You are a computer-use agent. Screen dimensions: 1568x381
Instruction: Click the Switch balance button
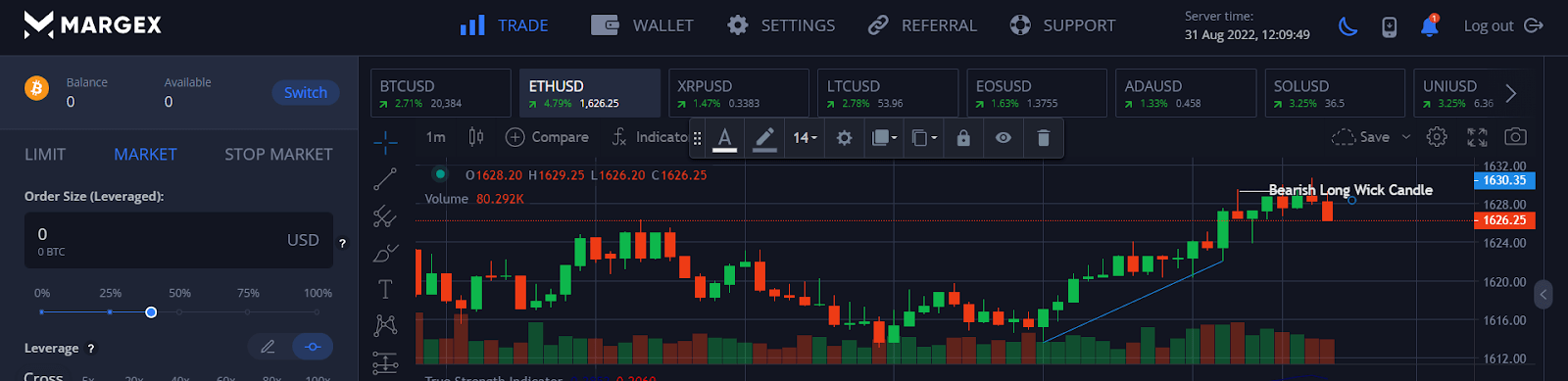306,92
